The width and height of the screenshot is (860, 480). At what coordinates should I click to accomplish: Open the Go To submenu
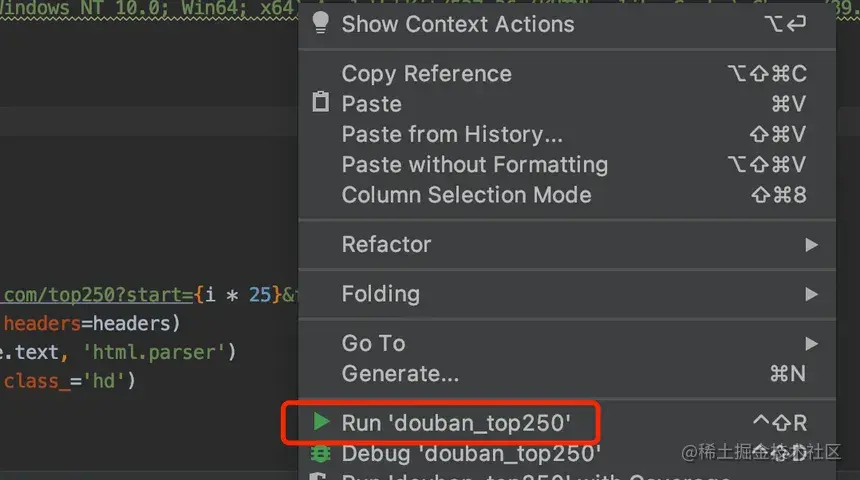tap(567, 343)
